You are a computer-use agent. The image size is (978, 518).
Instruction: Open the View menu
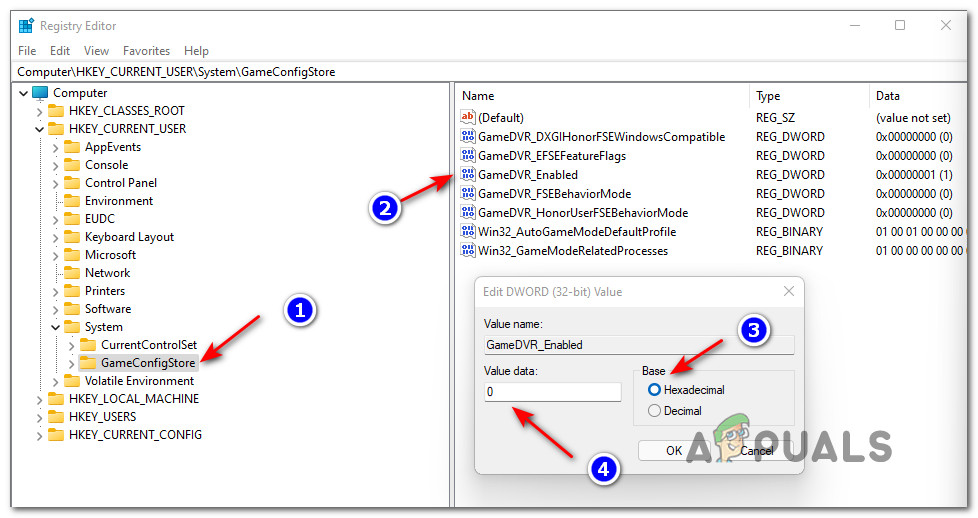point(96,51)
